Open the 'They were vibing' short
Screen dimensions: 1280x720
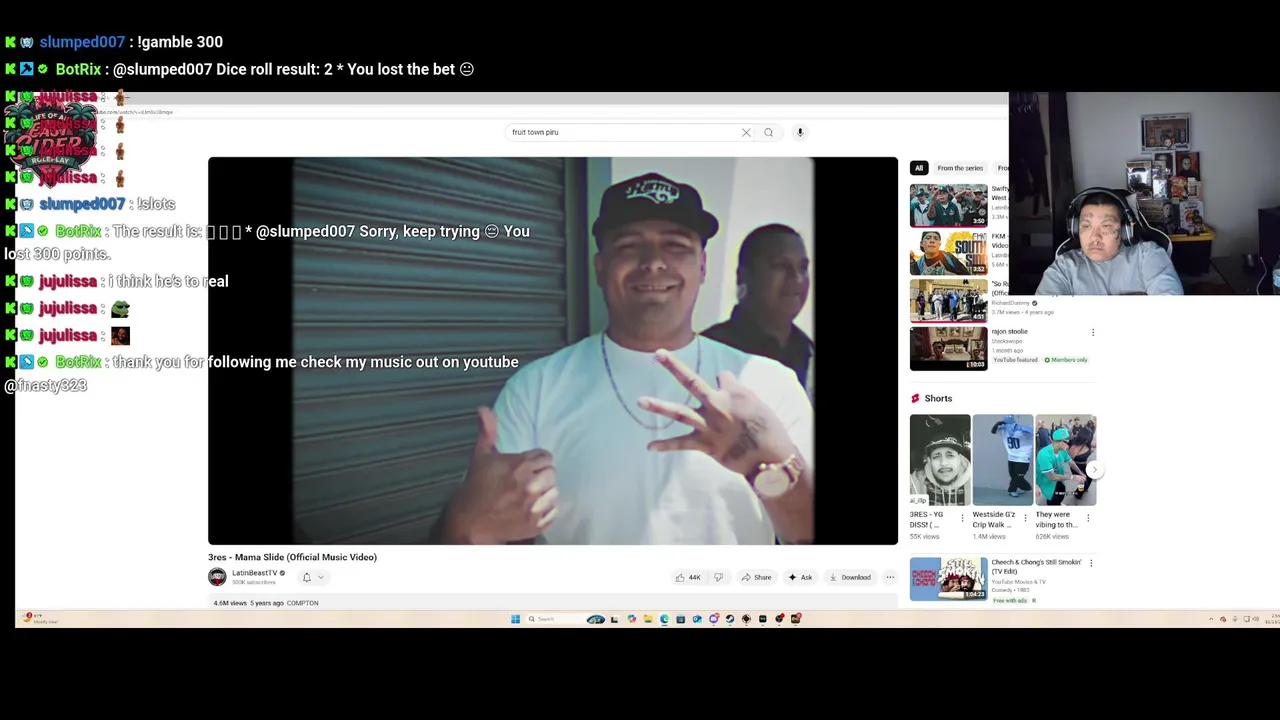[1066, 460]
